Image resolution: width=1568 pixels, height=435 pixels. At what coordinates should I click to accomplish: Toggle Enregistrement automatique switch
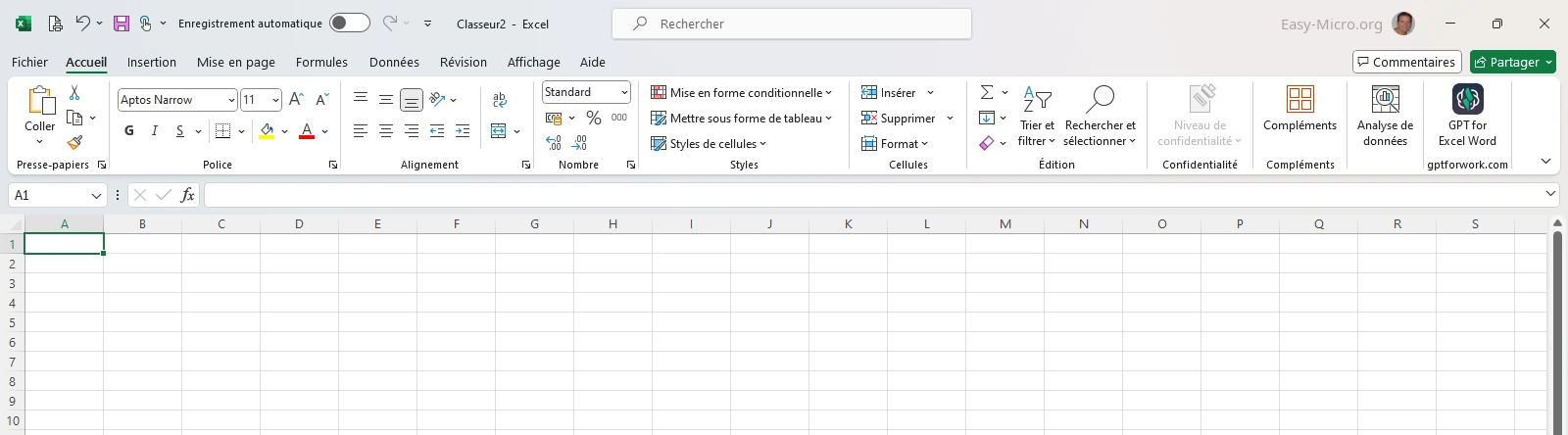pyautogui.click(x=350, y=24)
